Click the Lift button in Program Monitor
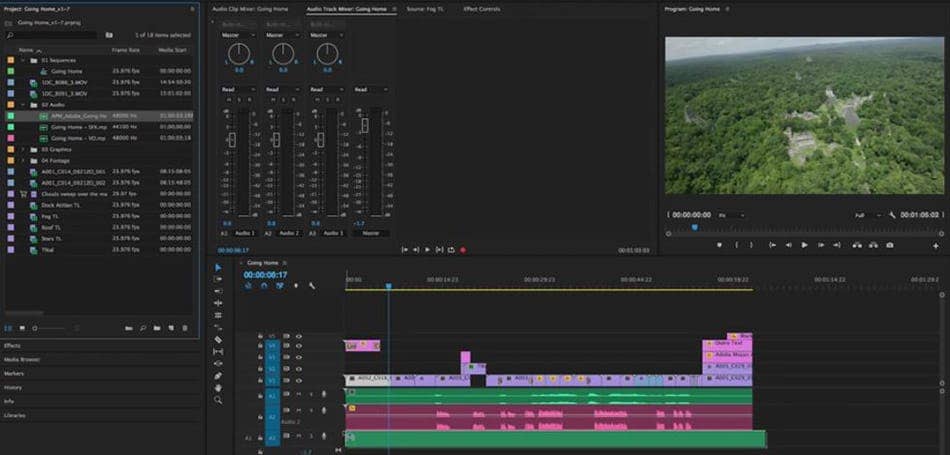 [x=857, y=245]
